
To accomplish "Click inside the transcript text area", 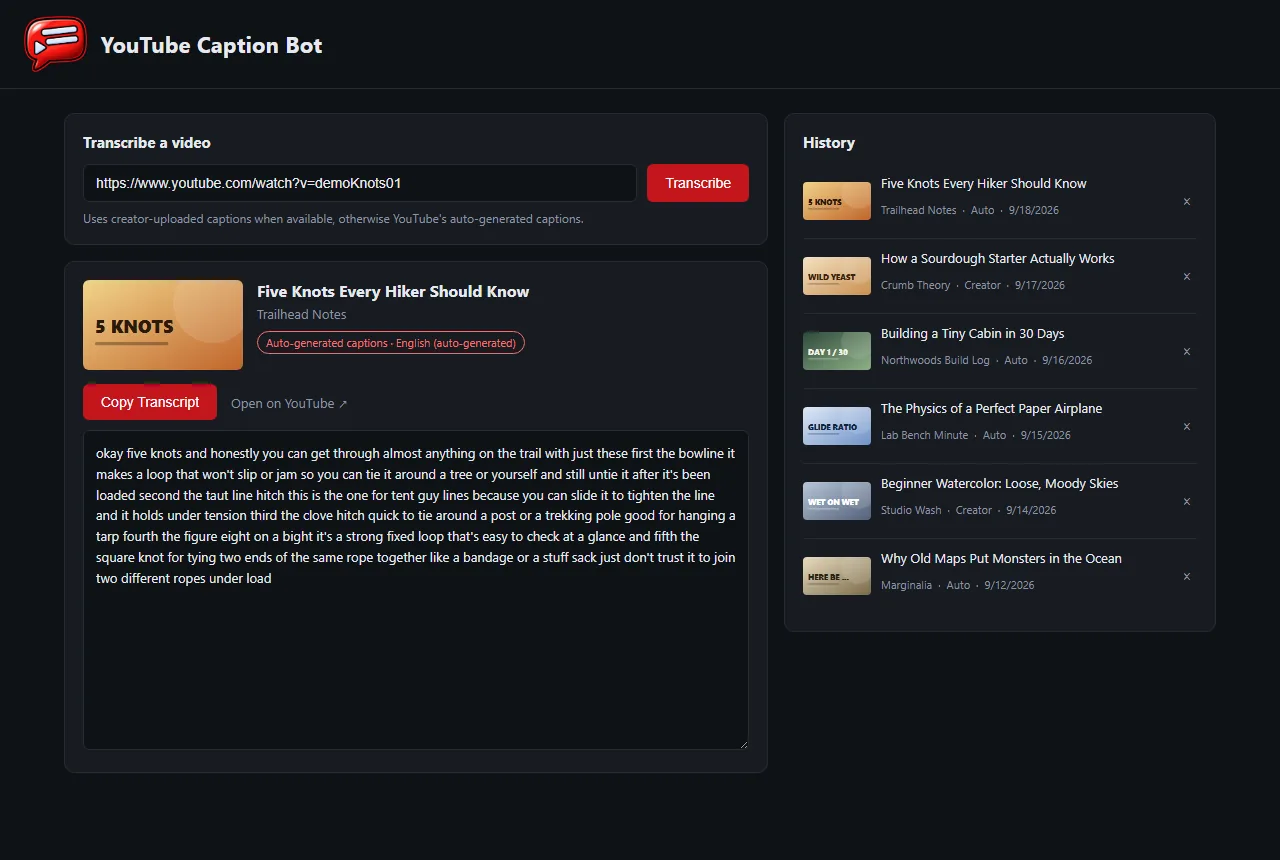I will coord(416,590).
